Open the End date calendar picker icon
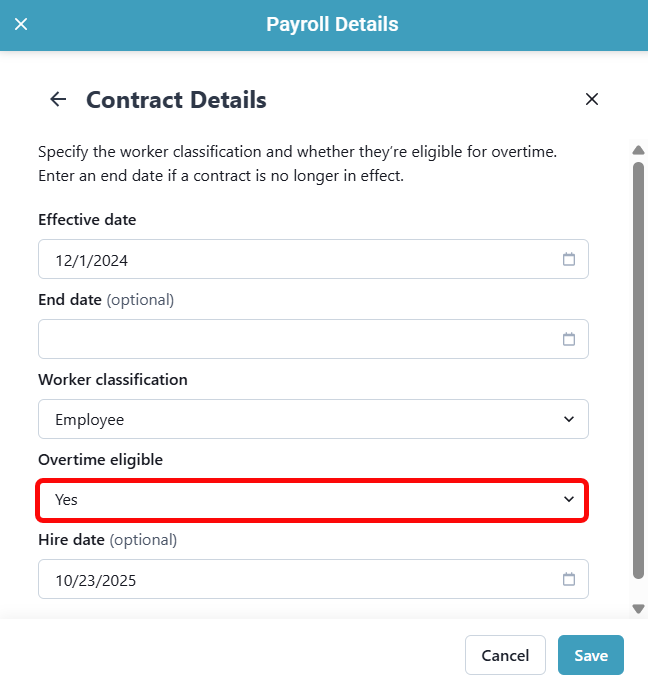Viewport: 648px width, 687px height. point(568,339)
